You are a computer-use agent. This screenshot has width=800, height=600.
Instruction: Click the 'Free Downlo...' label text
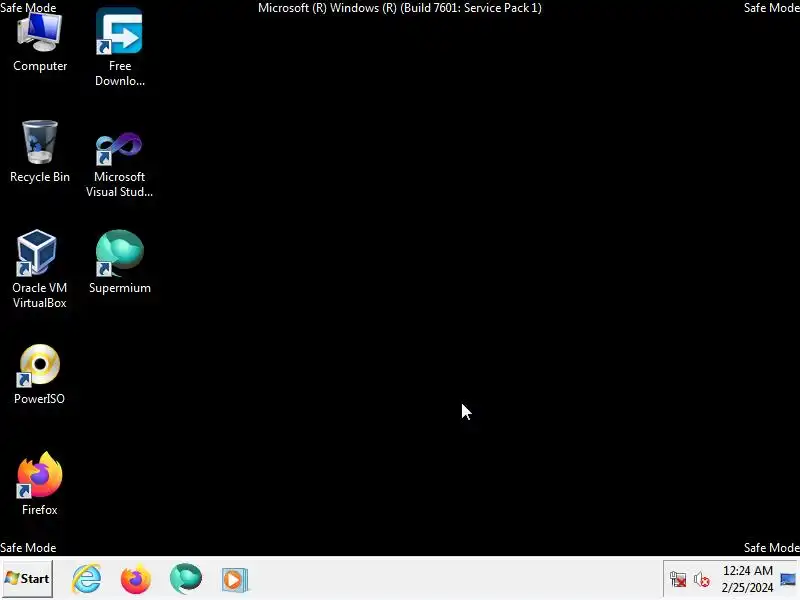[x=120, y=73]
